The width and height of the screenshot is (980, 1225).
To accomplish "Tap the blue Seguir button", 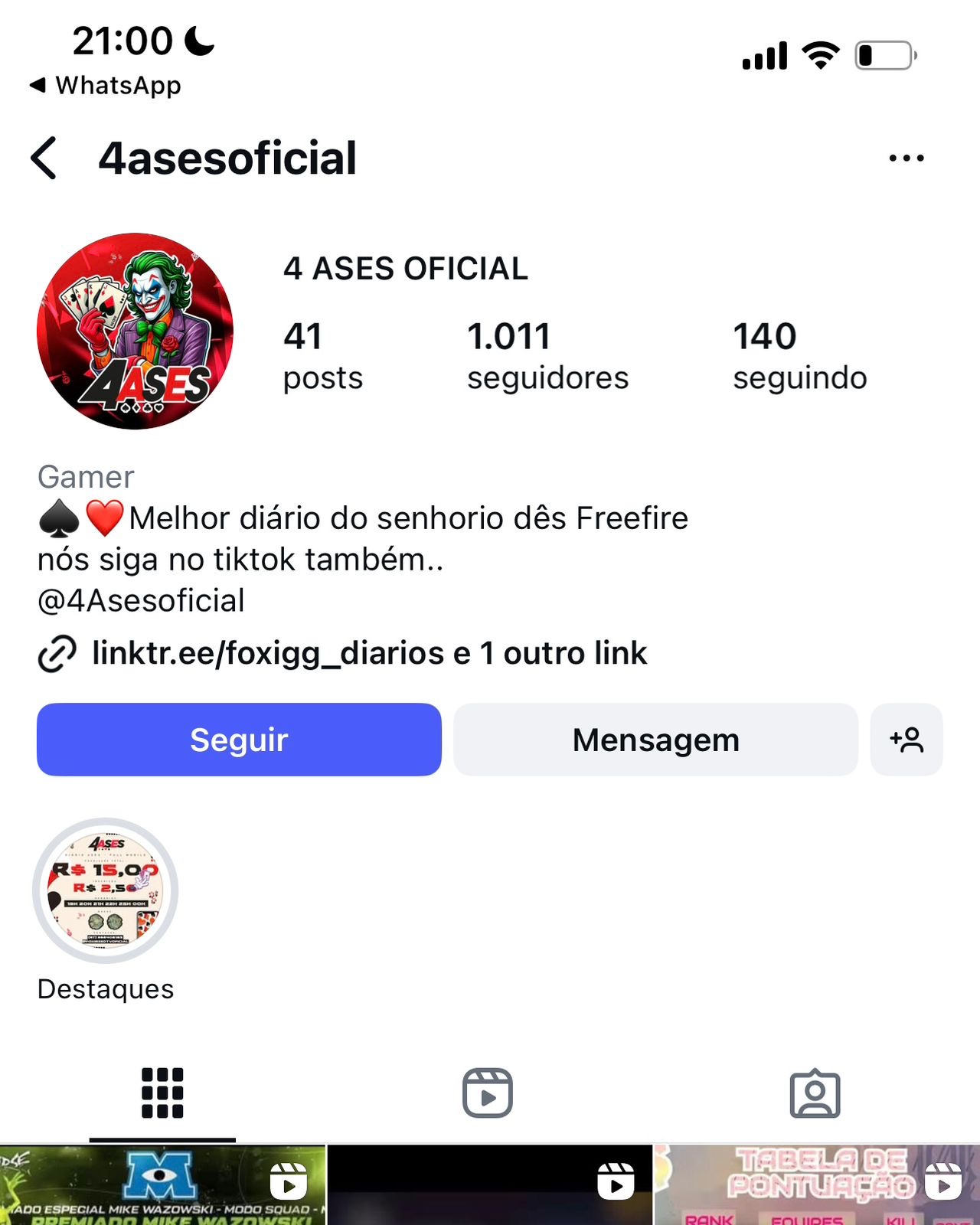I will (239, 740).
